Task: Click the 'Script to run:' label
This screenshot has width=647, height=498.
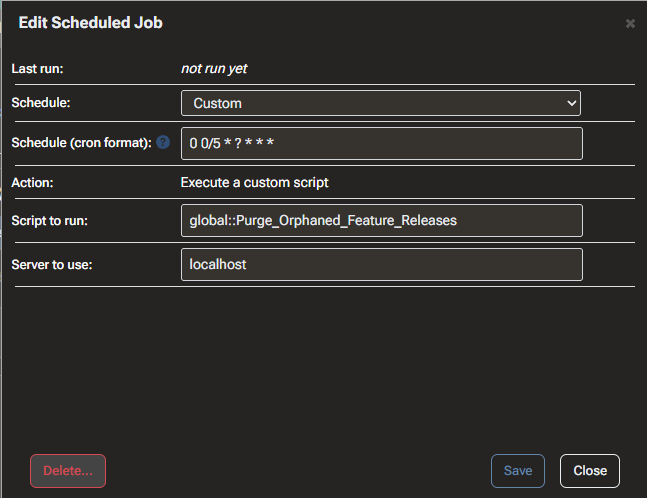Action: [x=50, y=221]
